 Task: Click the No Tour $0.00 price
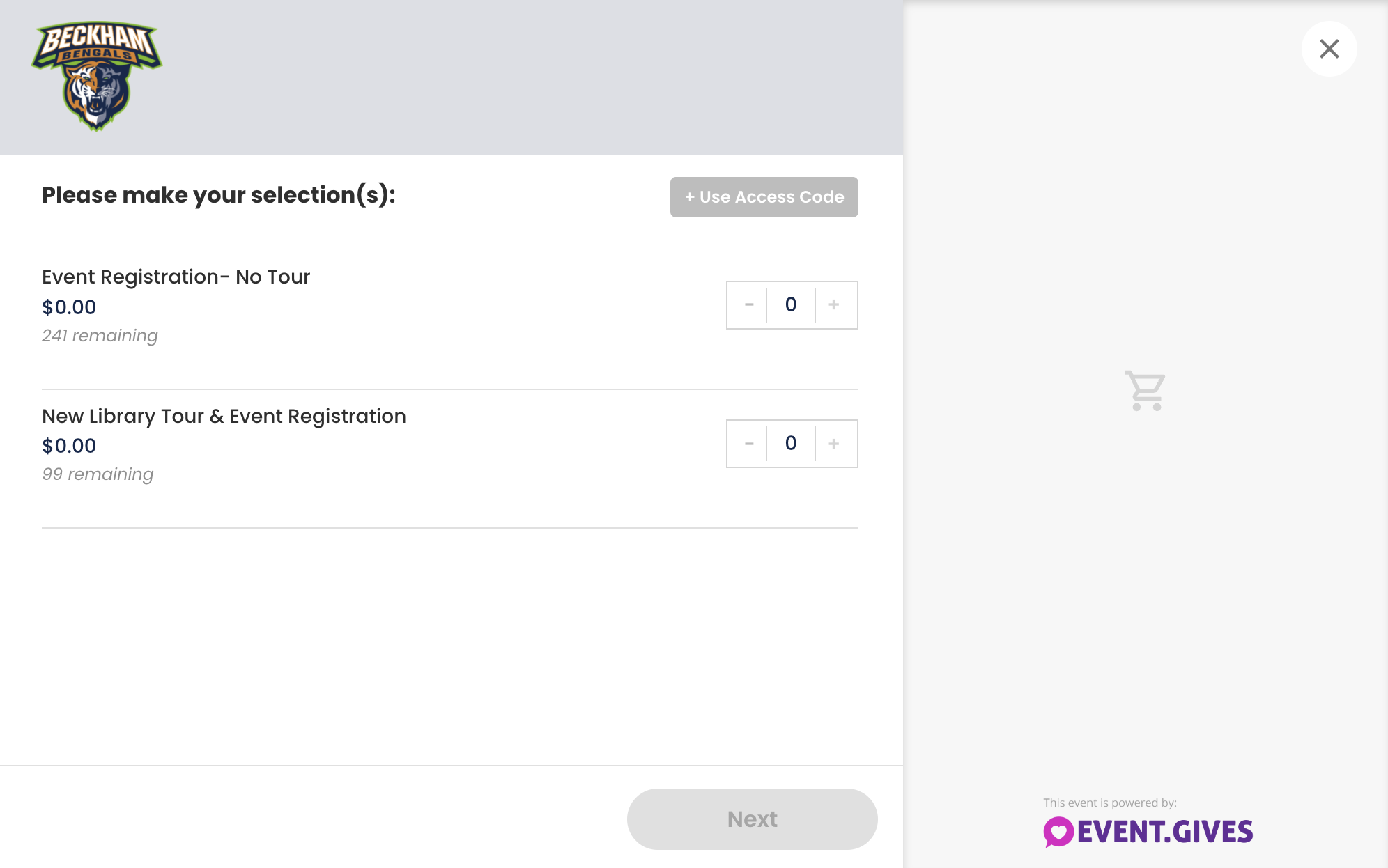point(69,307)
